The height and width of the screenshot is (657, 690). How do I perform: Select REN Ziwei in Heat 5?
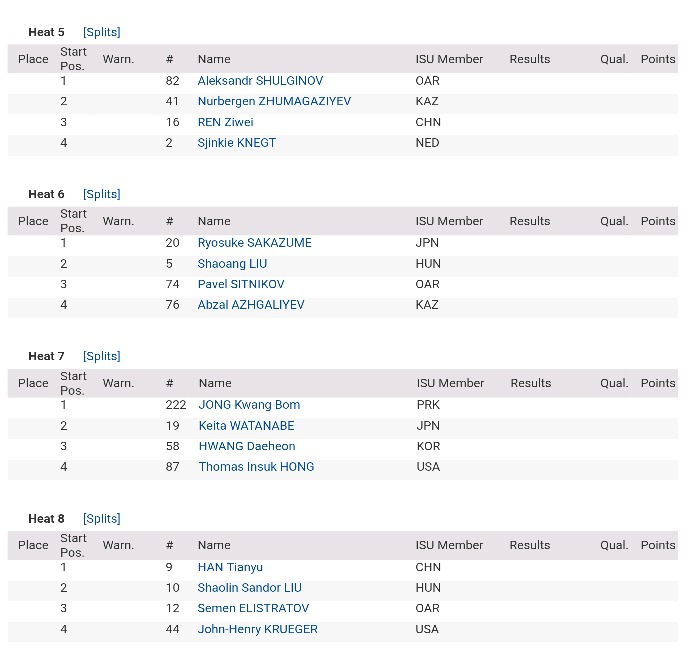(x=225, y=122)
